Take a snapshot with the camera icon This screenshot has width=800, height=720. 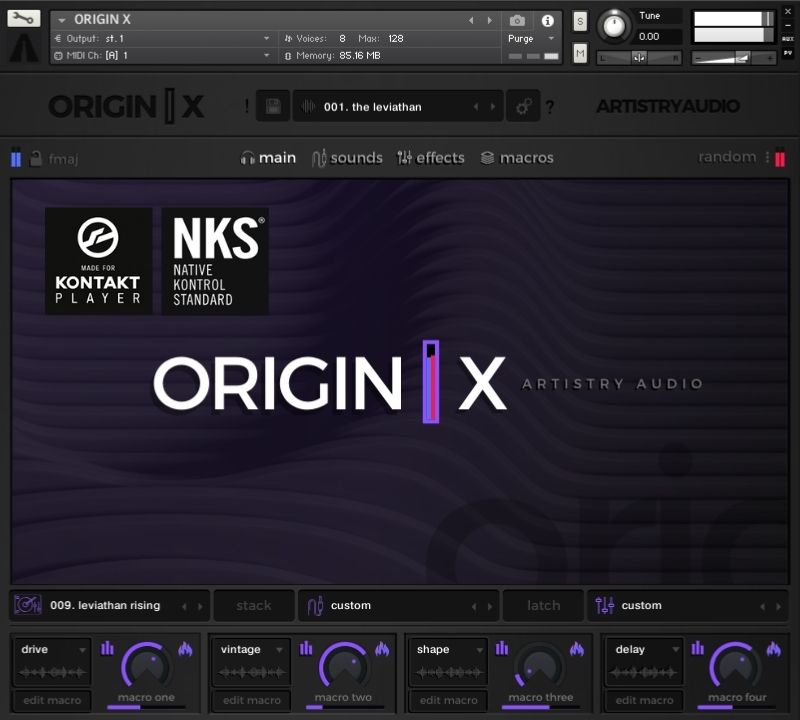click(517, 20)
